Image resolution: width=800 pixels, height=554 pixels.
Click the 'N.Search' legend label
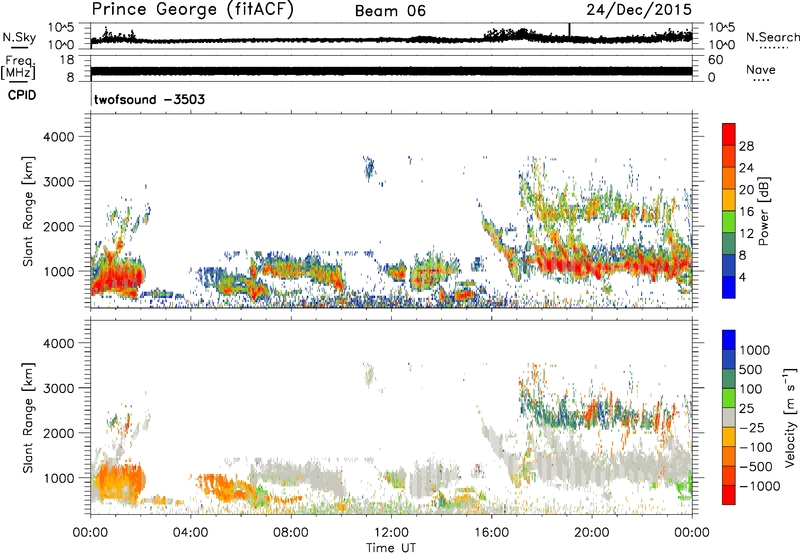pos(772,37)
